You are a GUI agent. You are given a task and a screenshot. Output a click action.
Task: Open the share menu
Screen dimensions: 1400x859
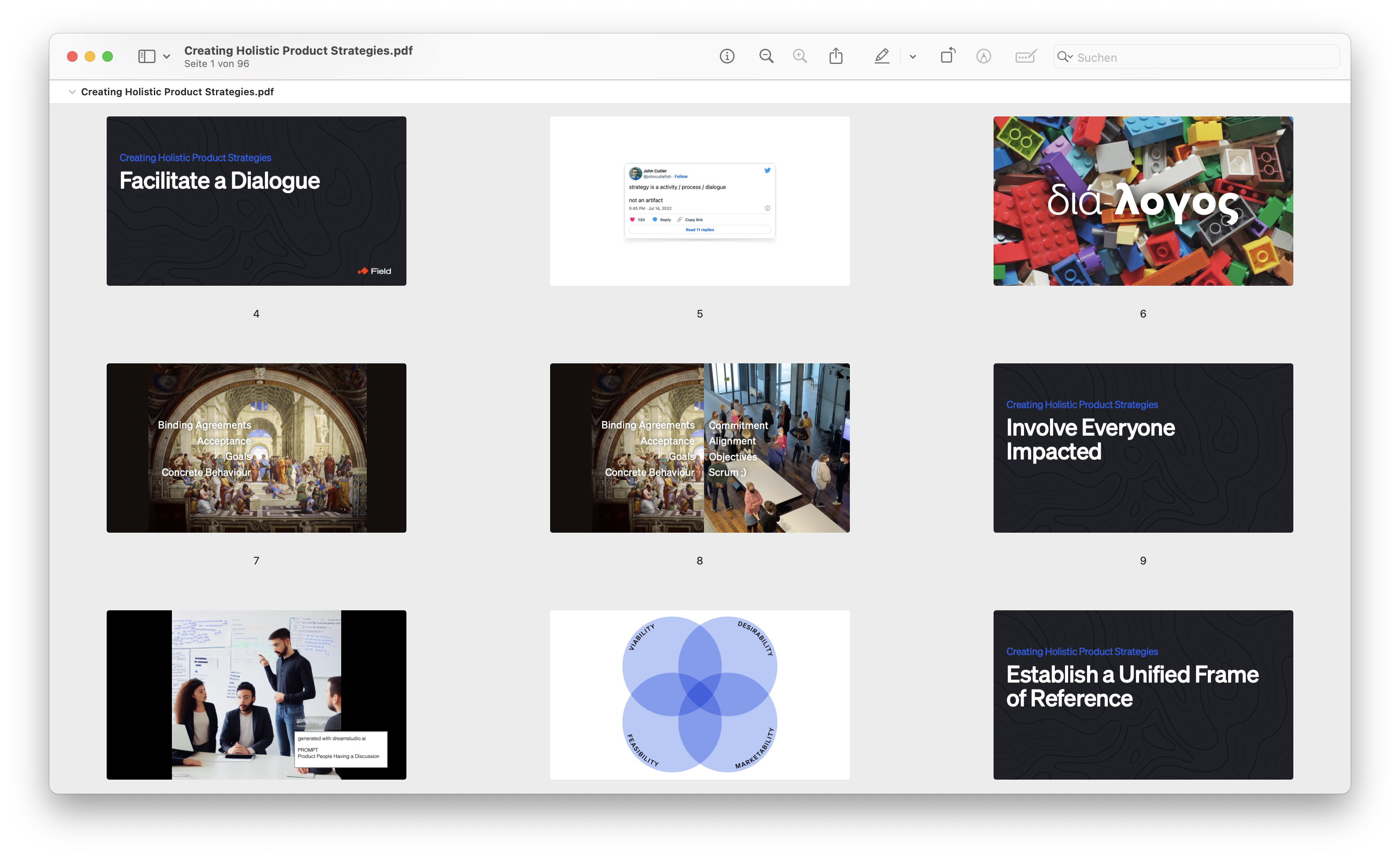pyautogui.click(x=836, y=56)
